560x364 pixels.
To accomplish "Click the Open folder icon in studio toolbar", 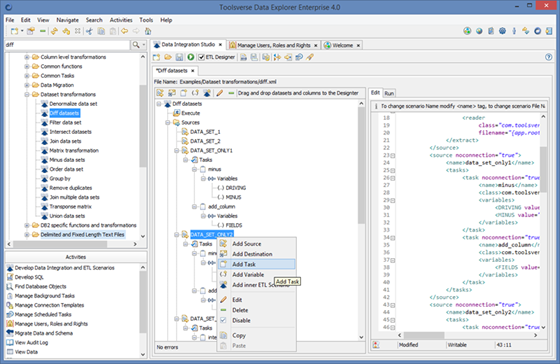I will 168,57.
